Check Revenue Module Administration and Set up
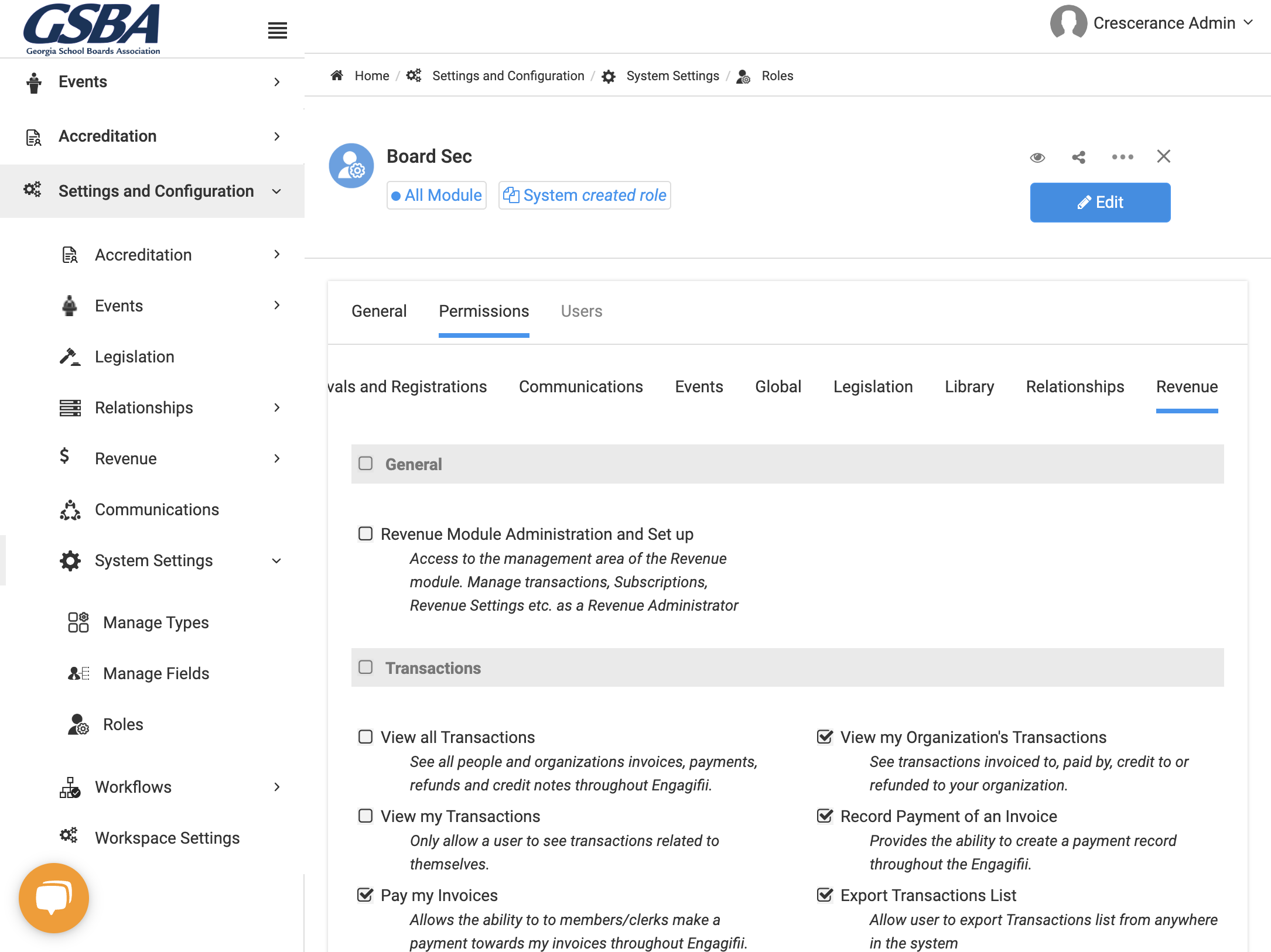 (365, 533)
